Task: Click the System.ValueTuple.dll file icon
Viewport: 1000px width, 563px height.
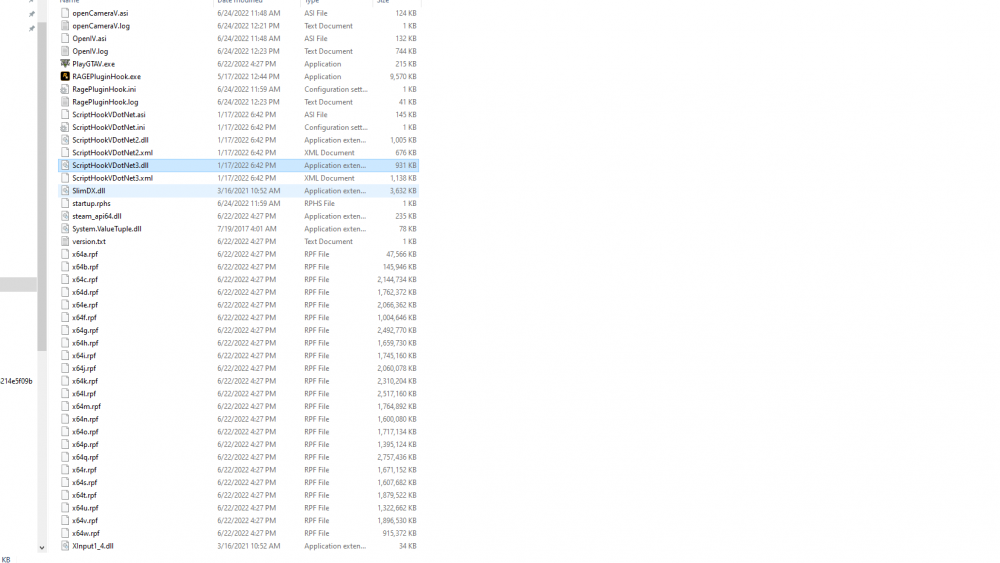Action: [64, 229]
